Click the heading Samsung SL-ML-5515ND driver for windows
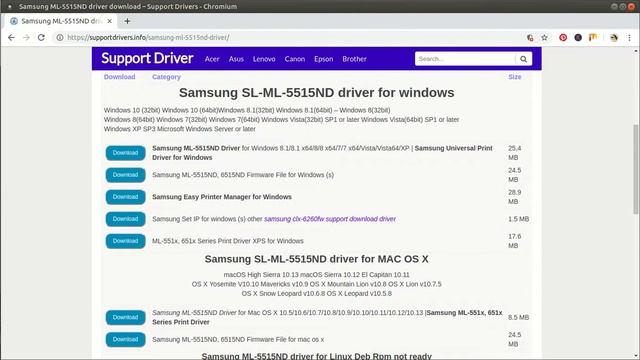 pos(316,93)
